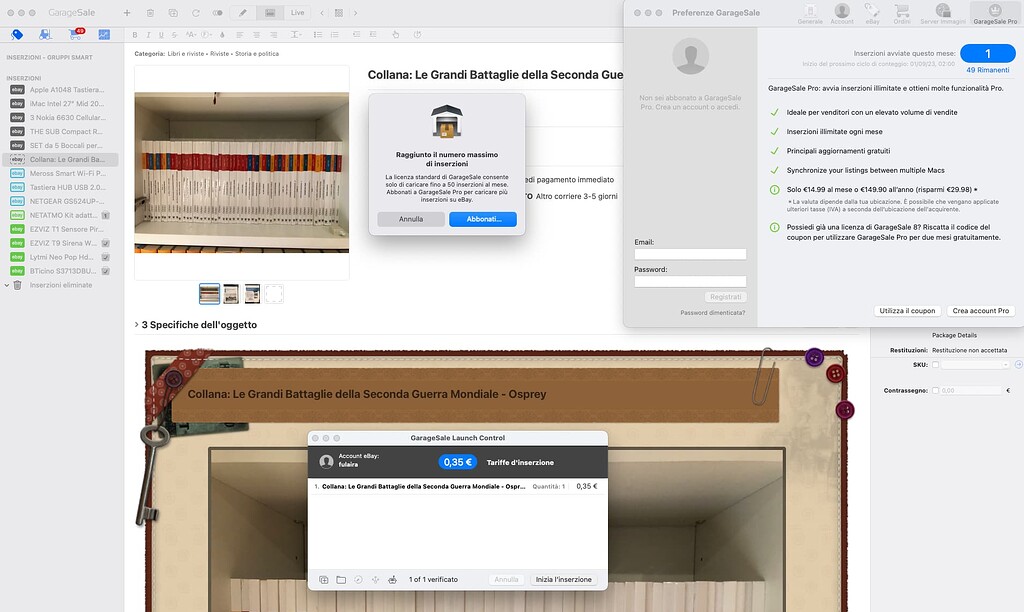Click the eBay account avatar in Launch Control
Screen dimensions: 1024x612
(327, 462)
